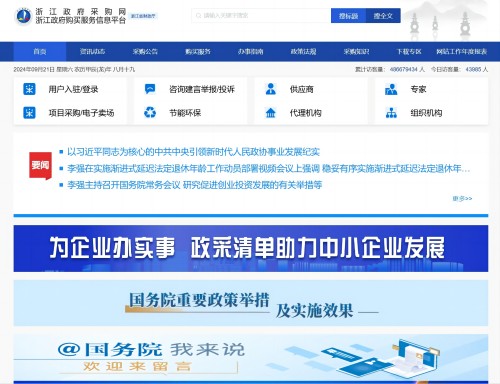Click the 浙江省财政厅 badge beside the title
The height and width of the screenshot is (384, 500).
point(143,16)
